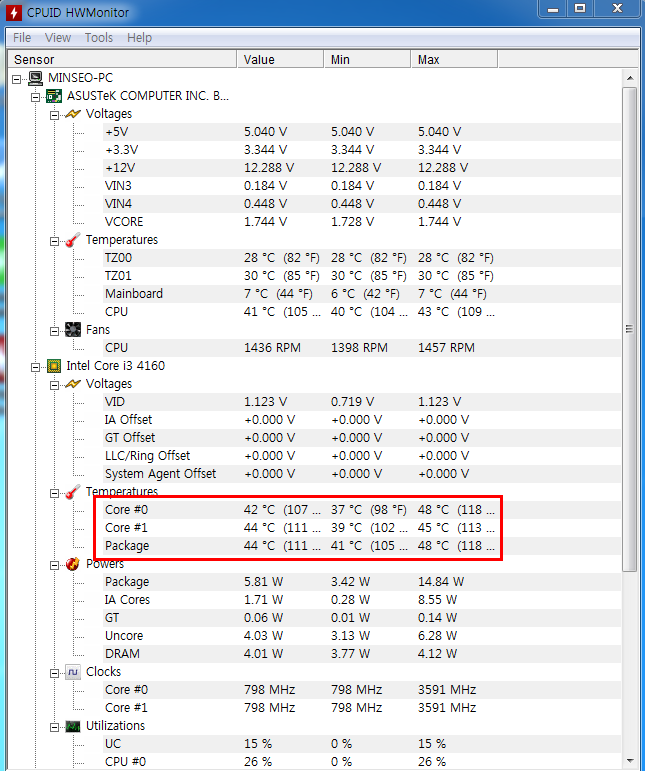Select the +5V voltage row
The width and height of the screenshot is (645, 771).
click(362, 132)
